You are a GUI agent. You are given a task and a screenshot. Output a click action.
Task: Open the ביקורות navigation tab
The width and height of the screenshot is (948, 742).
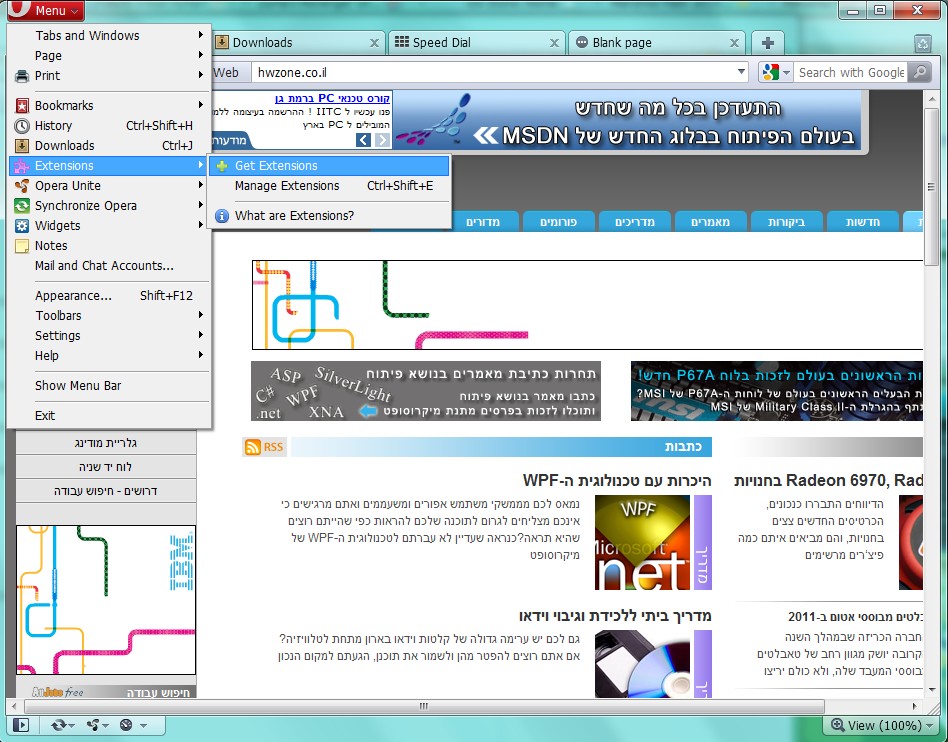[x=787, y=222]
